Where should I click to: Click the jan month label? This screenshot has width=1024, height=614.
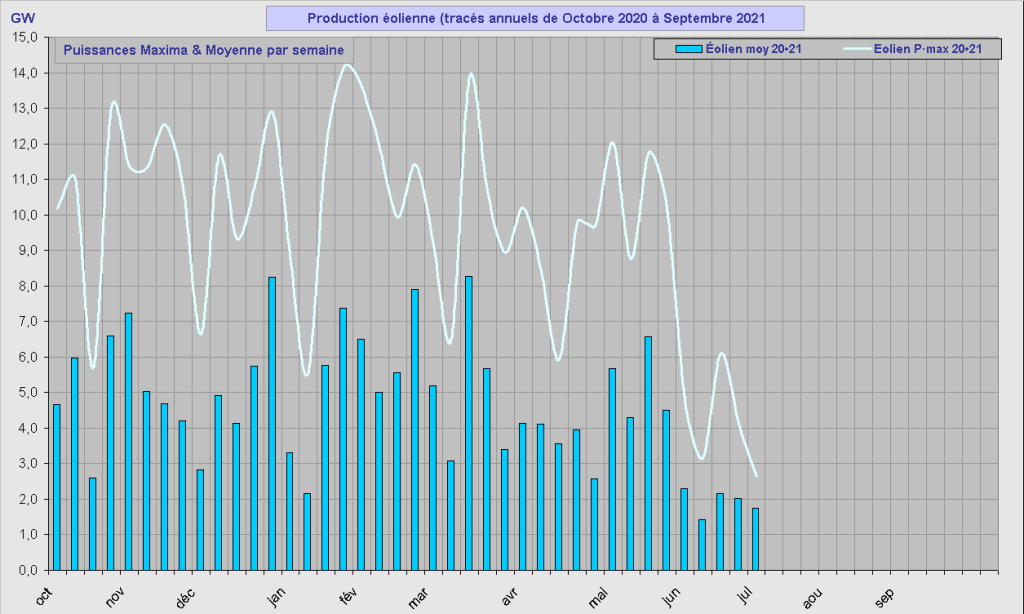tap(275, 597)
